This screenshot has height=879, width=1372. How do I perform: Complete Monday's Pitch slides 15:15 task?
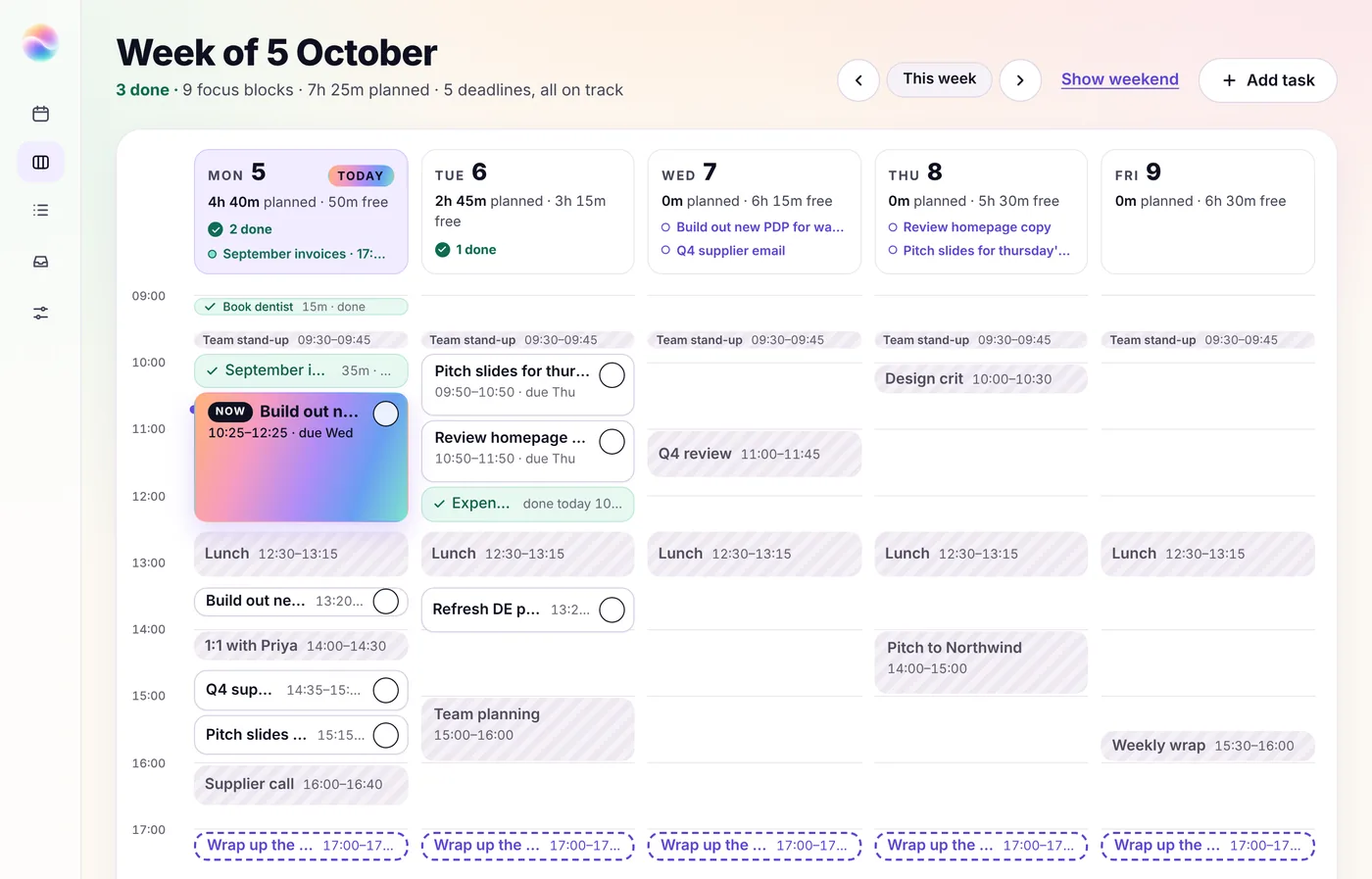[x=386, y=735]
